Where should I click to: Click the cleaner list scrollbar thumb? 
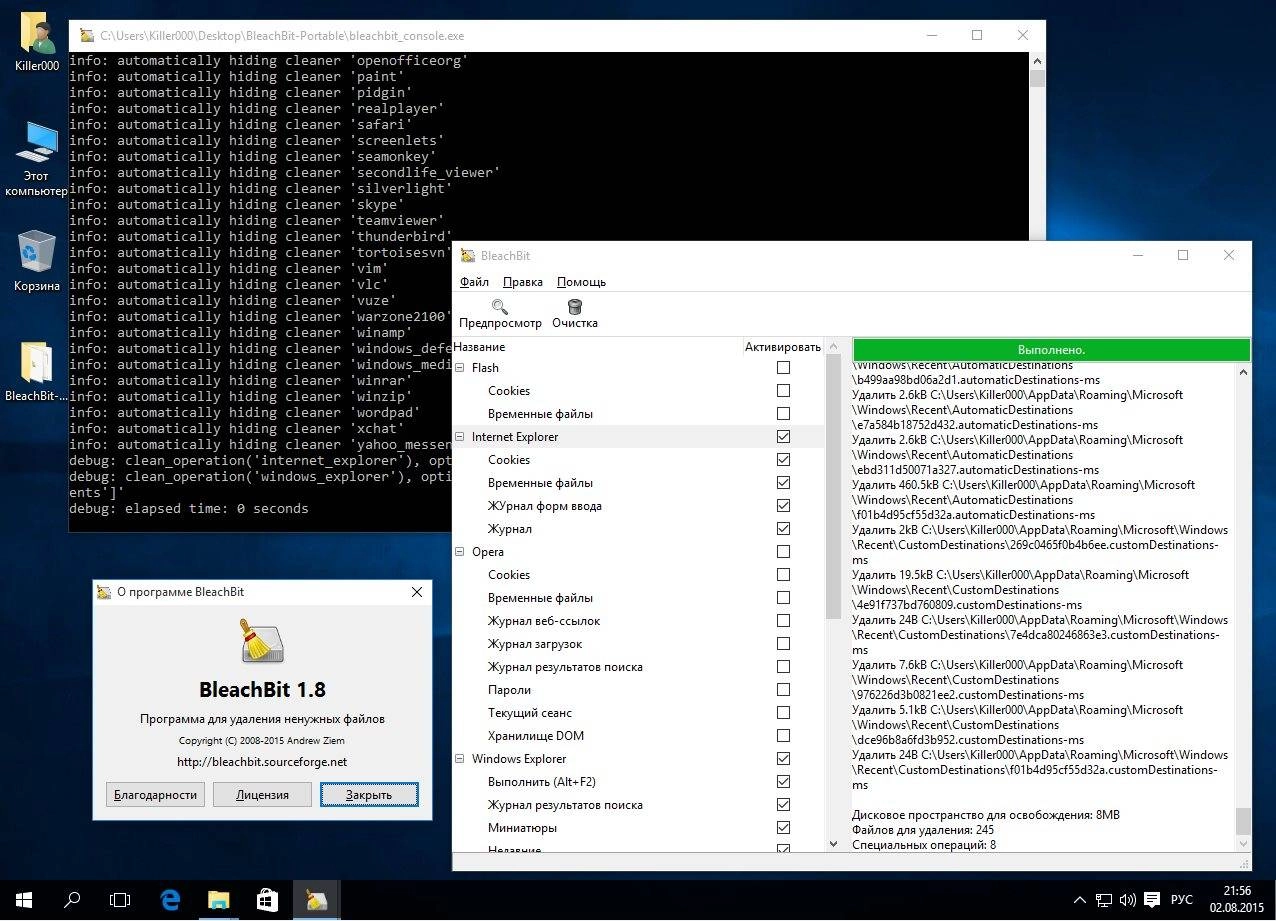click(834, 487)
